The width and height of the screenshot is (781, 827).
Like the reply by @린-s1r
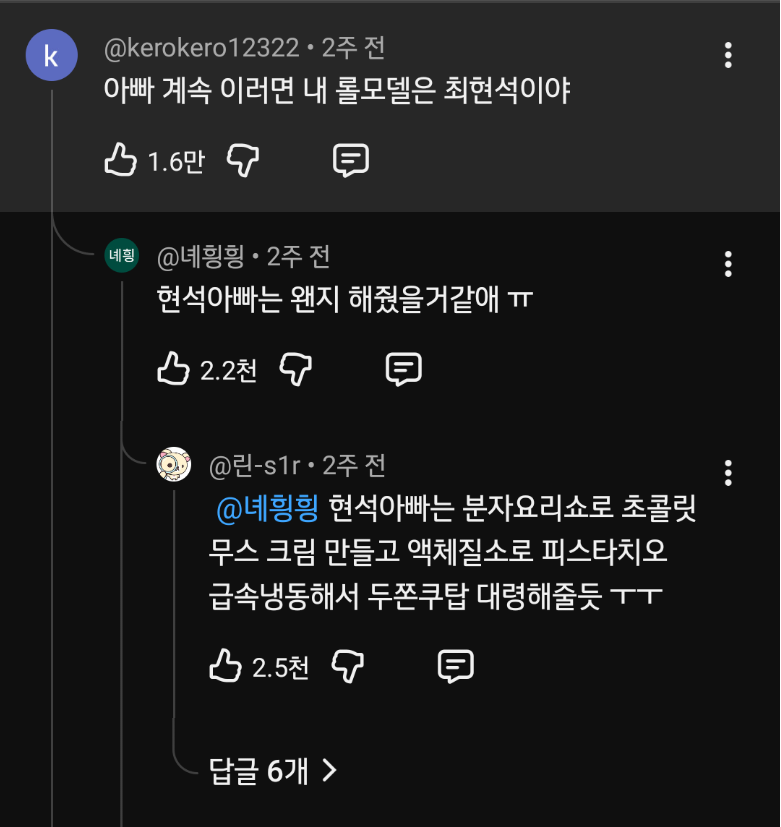225,666
